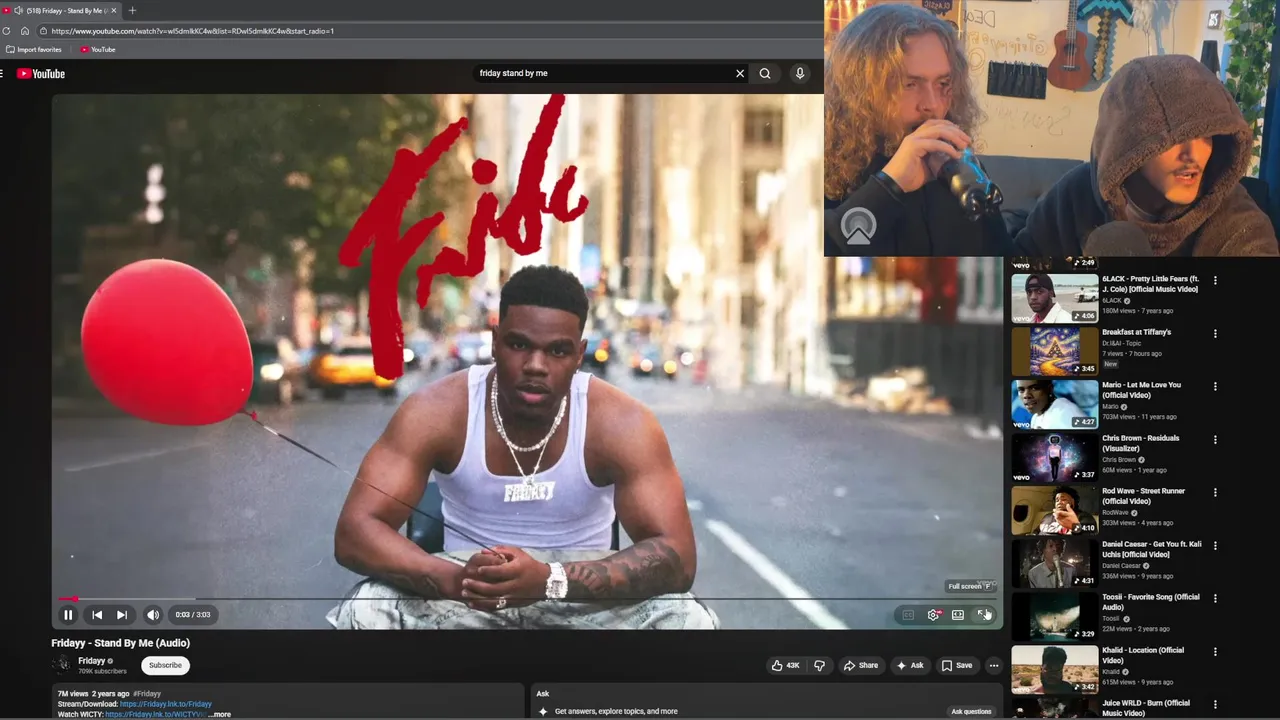1280x720 pixels.
Task: Open YouTube bookmark in favorites bar
Action: pos(98,49)
